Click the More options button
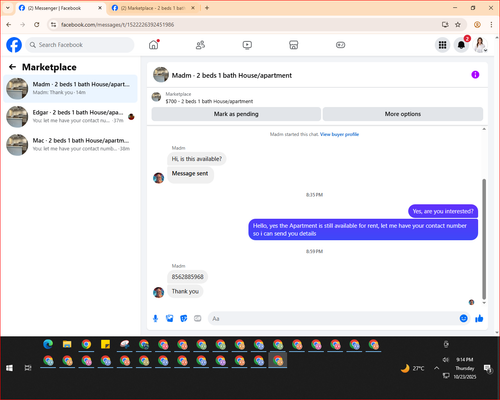500x400 pixels. [x=403, y=114]
